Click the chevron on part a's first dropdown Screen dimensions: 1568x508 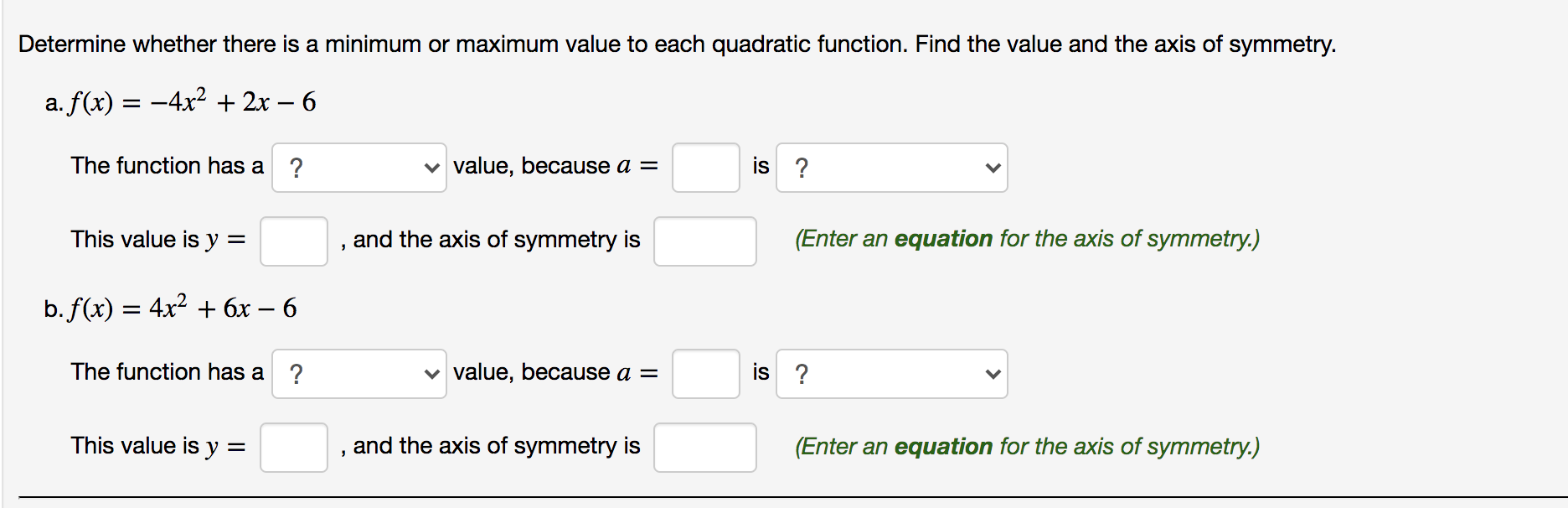click(432, 167)
